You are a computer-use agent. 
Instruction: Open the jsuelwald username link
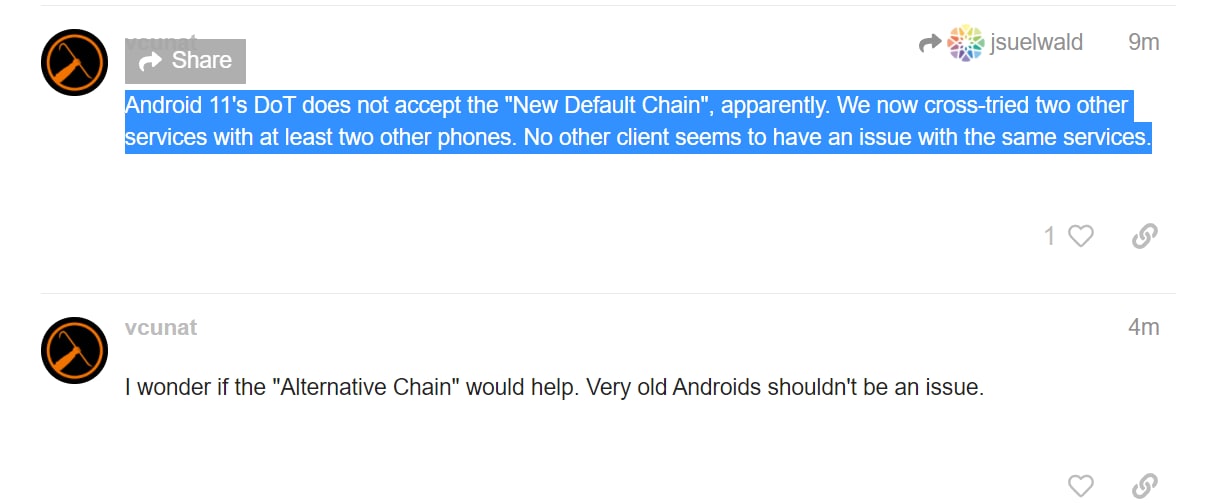pyautogui.click(x=1036, y=43)
